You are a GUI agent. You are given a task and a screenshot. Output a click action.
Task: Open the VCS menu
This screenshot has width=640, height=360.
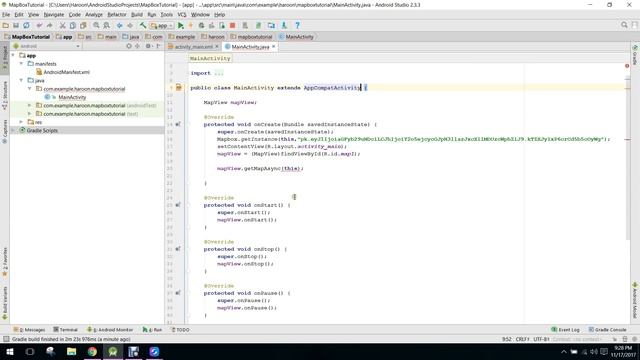click(x=182, y=15)
